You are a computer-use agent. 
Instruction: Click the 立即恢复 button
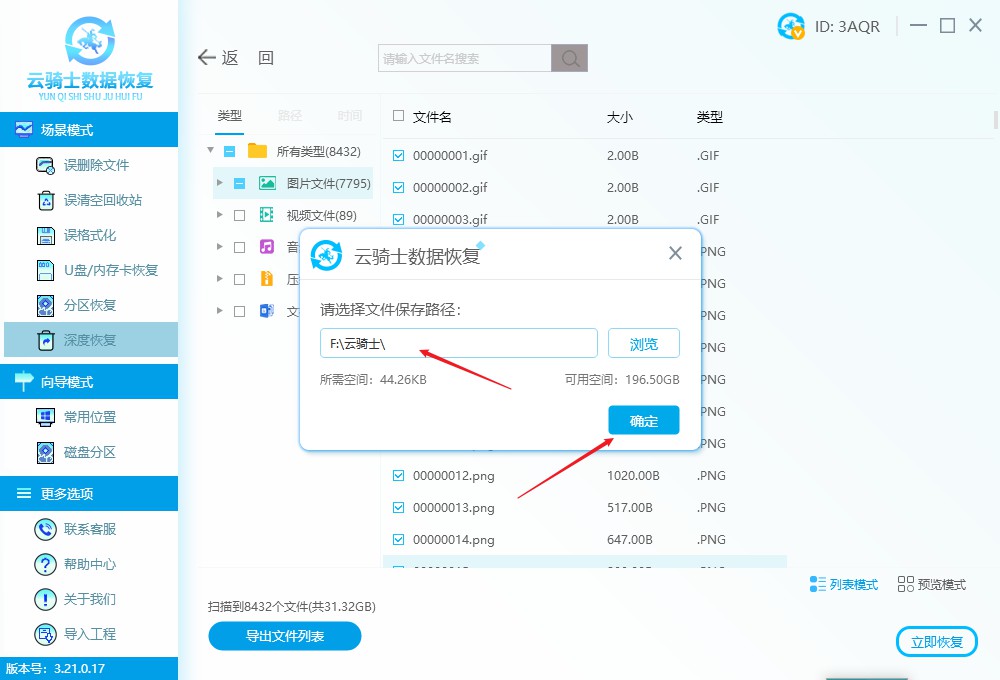(x=936, y=642)
